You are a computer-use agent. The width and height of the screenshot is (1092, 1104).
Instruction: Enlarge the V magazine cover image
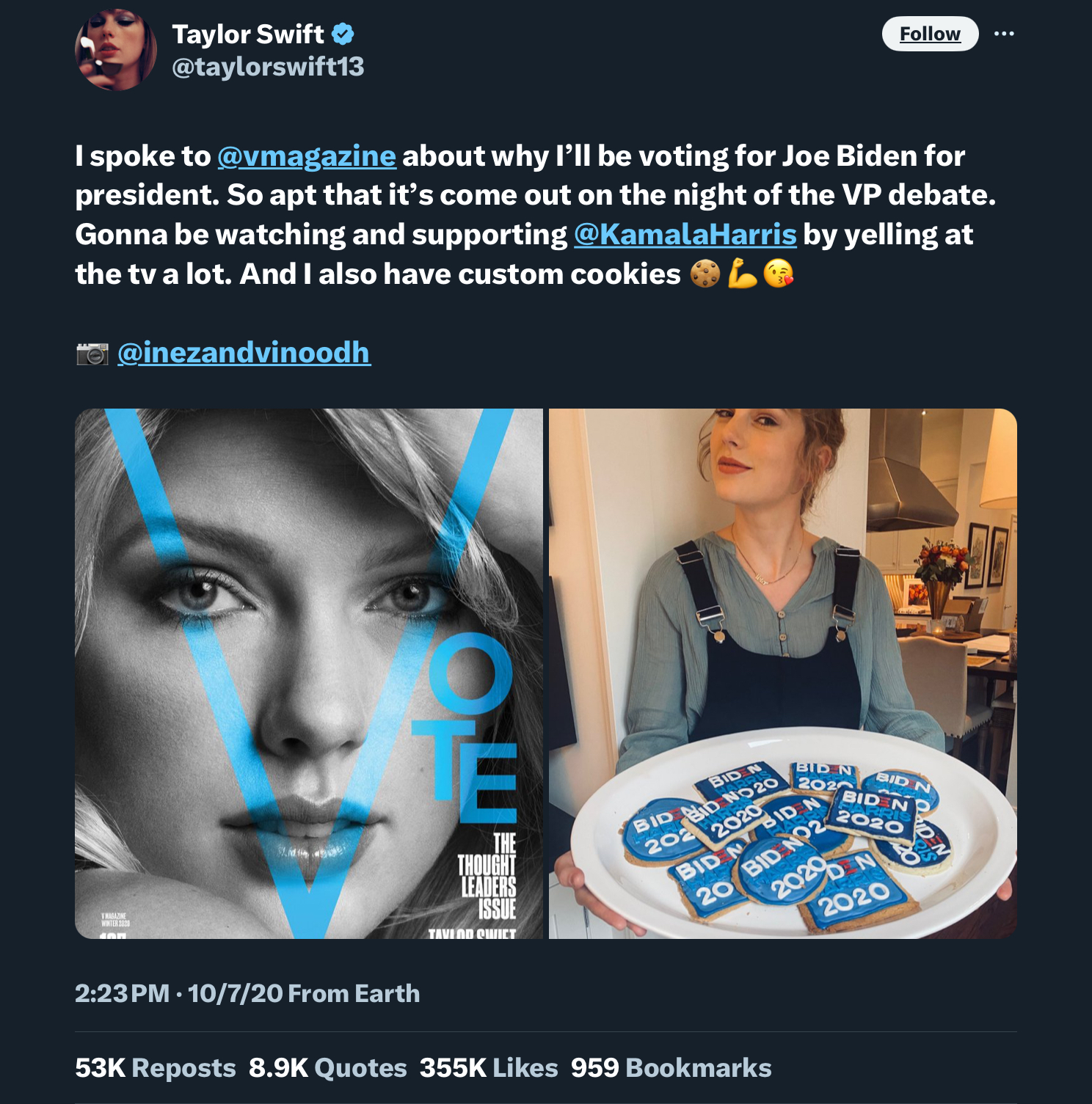tap(309, 673)
